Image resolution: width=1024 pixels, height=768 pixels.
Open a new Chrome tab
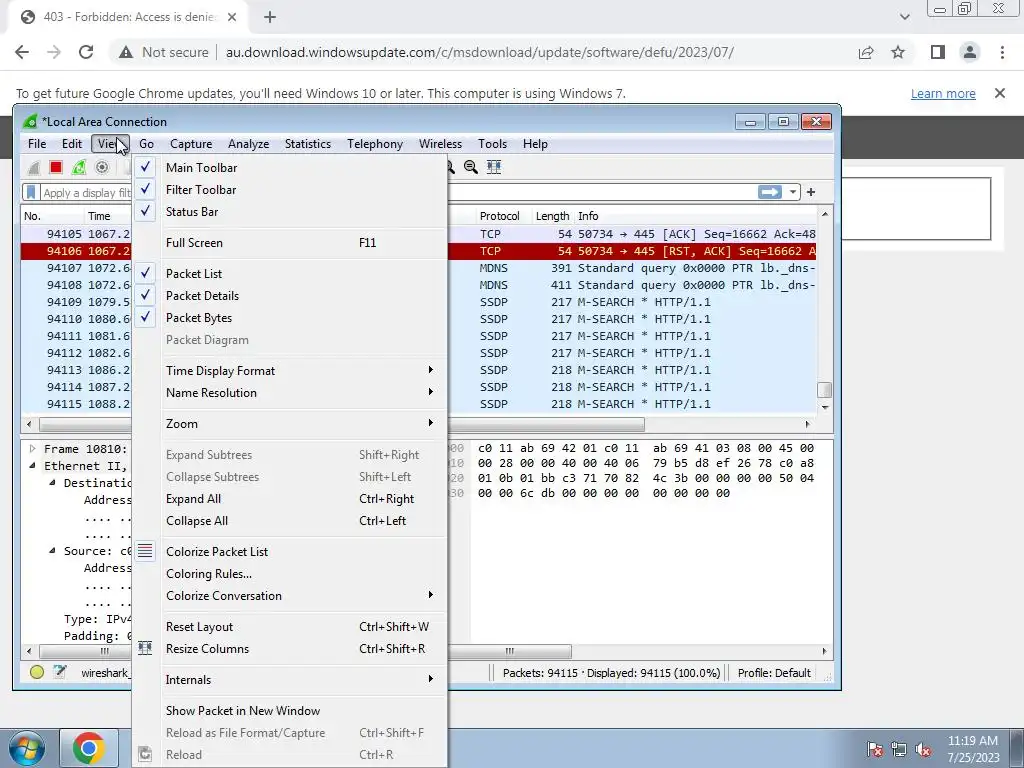(270, 17)
